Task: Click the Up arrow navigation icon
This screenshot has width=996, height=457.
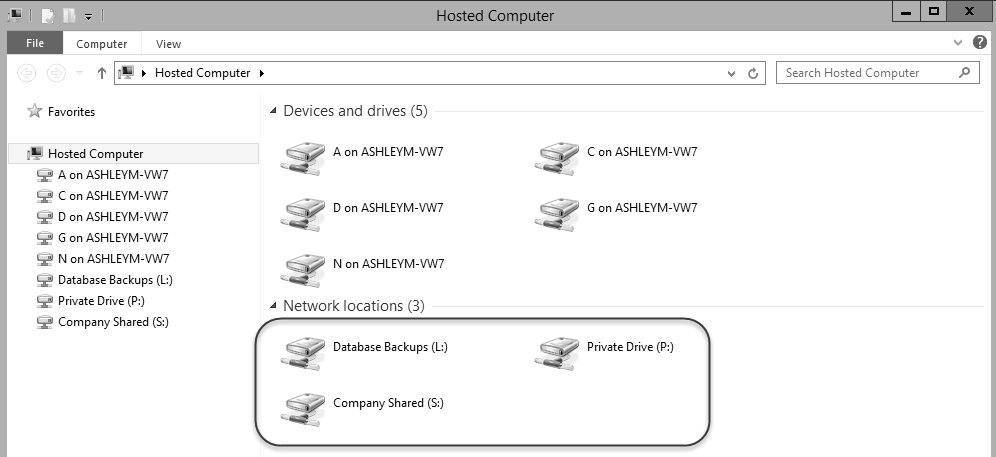Action: click(101, 73)
